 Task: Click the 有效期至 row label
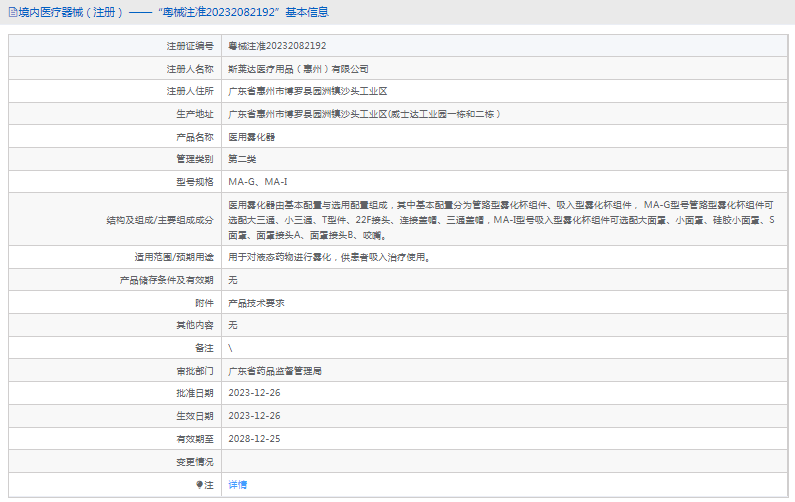pos(195,439)
